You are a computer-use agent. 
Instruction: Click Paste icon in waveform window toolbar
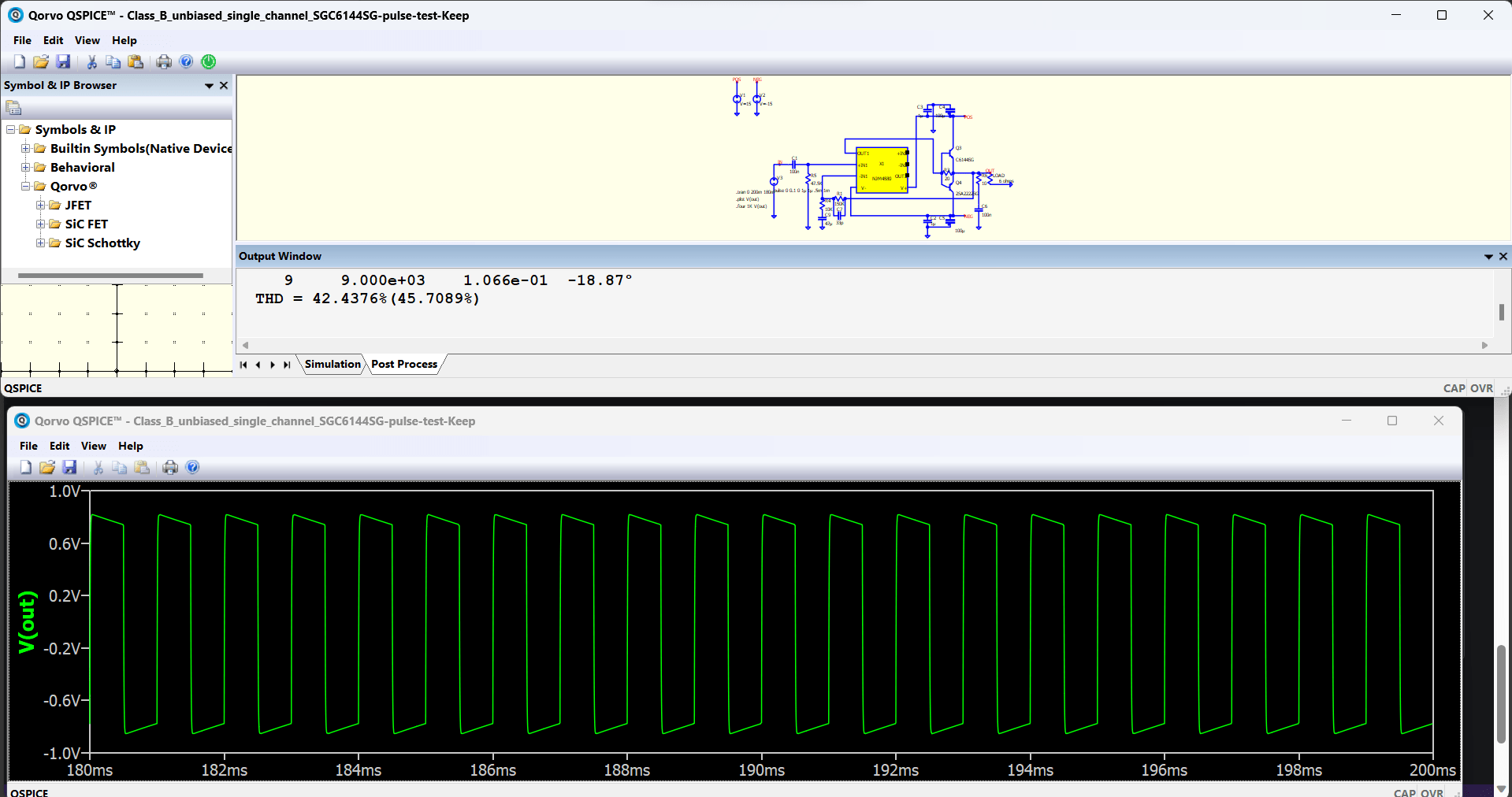142,467
